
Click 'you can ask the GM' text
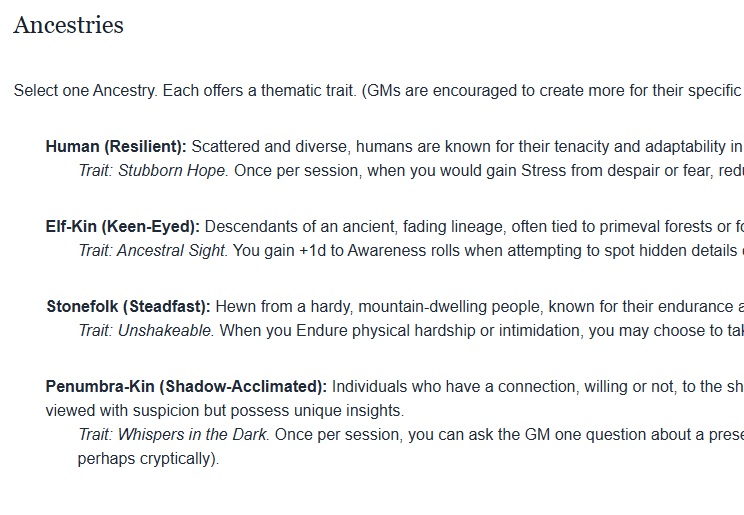479,434
